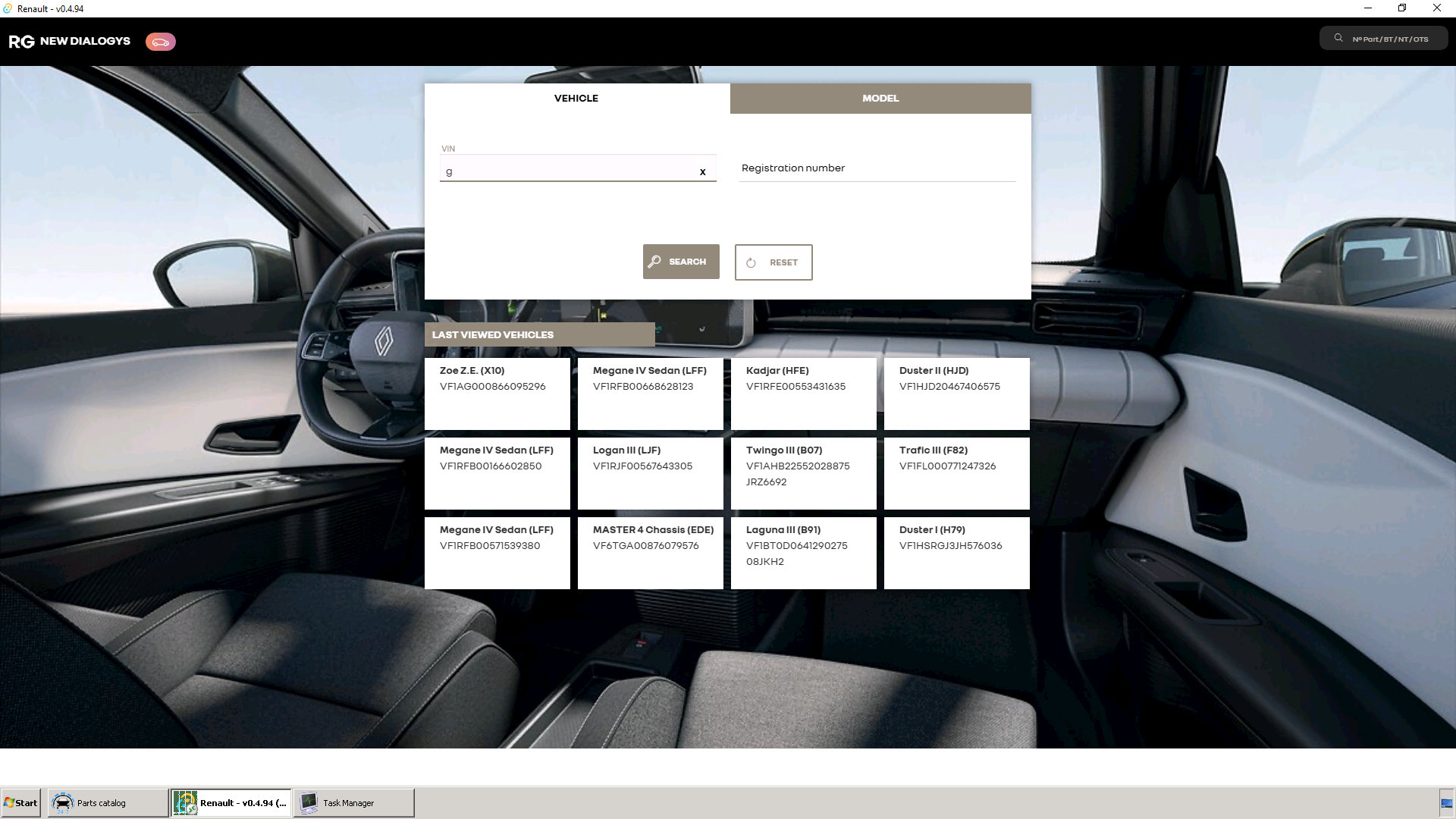The image size is (1456, 819).
Task: Switch to Task Manager in taskbar
Action: pos(354,802)
